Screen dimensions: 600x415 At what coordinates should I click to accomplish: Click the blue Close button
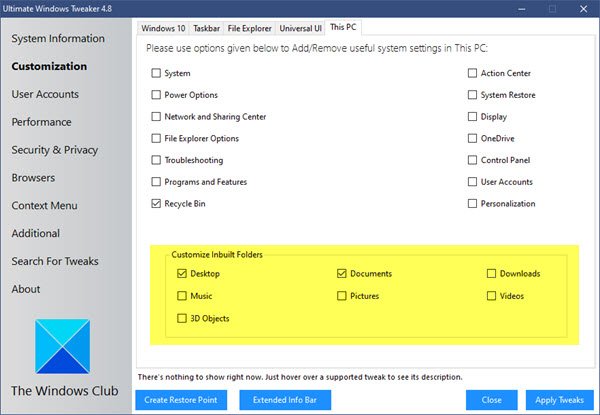coord(492,400)
